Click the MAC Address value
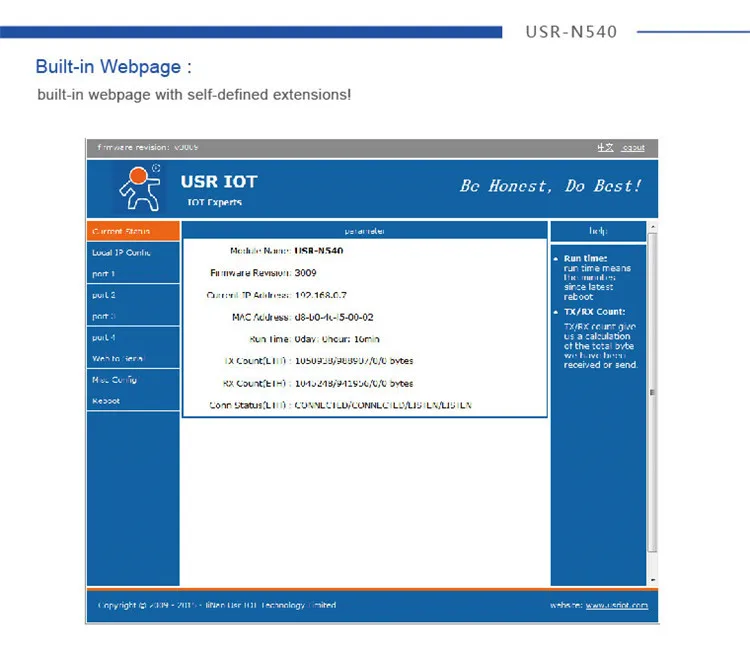This screenshot has width=750, height=653. click(334, 317)
